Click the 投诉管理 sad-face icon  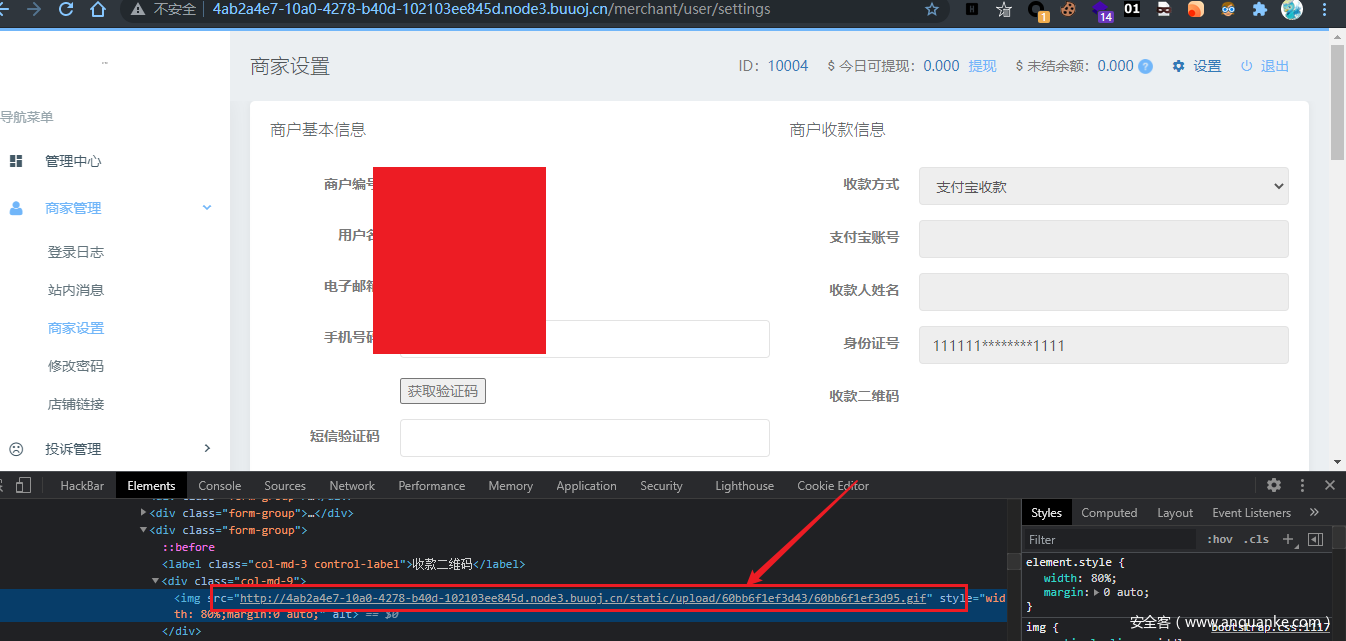pos(16,449)
